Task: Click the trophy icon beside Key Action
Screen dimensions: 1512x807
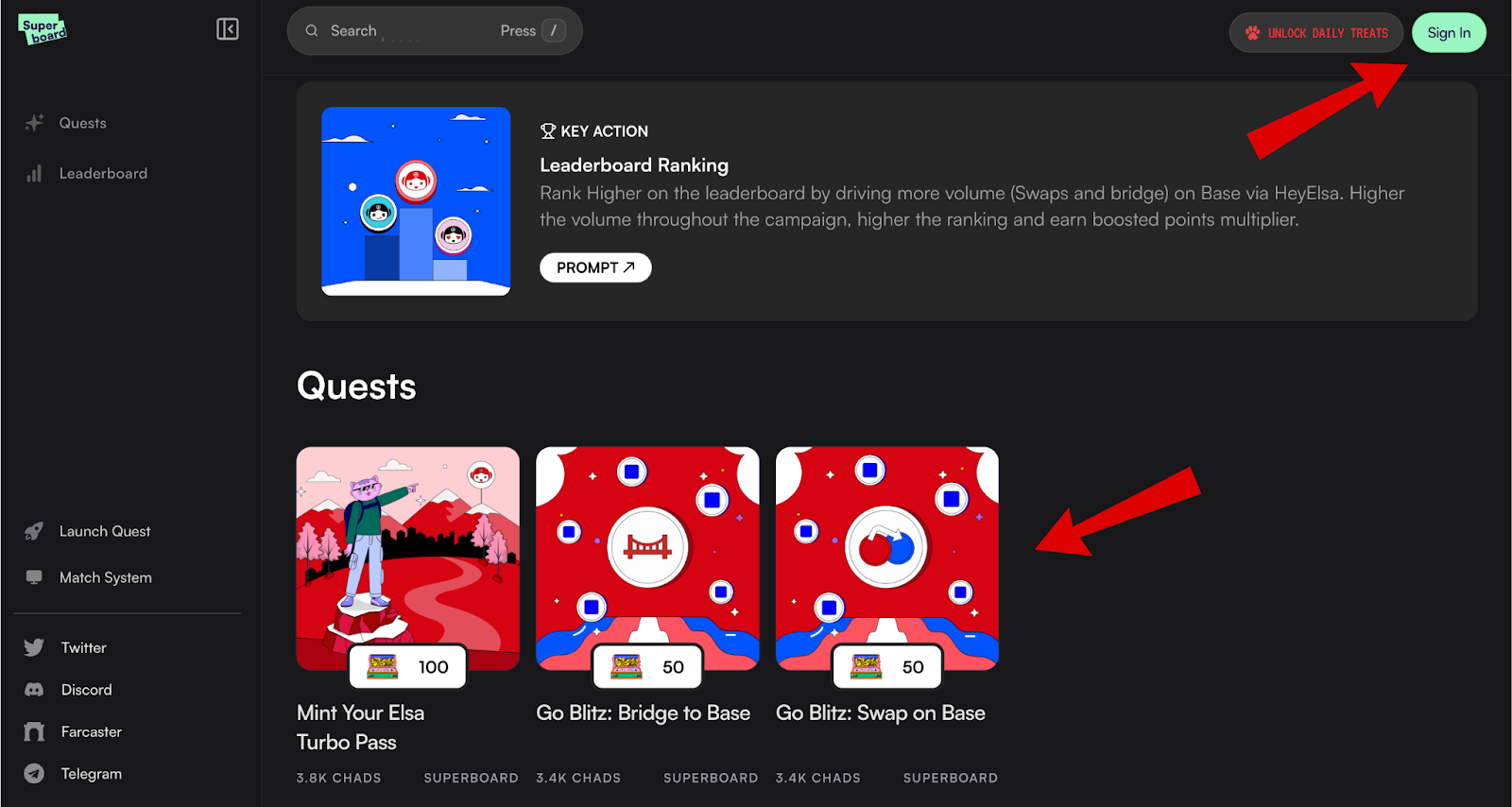Action: (548, 131)
